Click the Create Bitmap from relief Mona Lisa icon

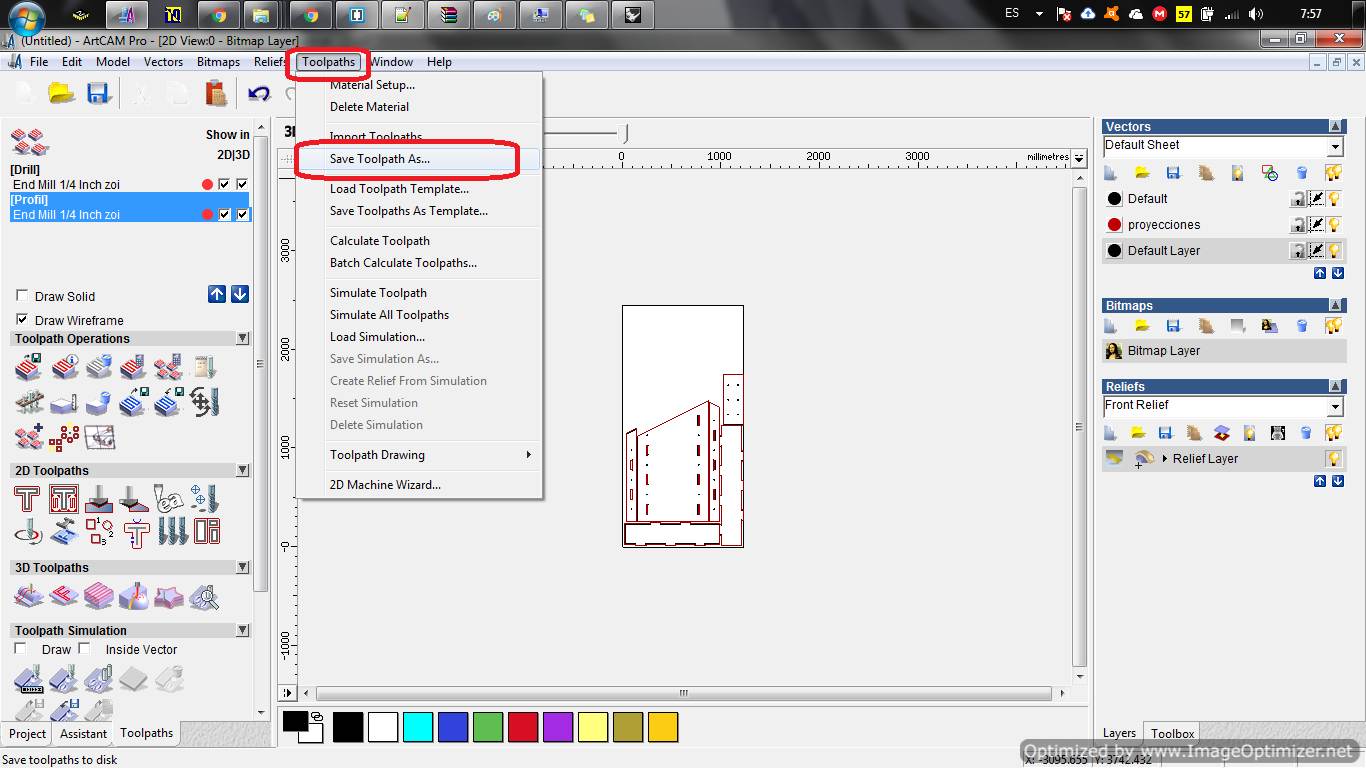coord(1269,326)
